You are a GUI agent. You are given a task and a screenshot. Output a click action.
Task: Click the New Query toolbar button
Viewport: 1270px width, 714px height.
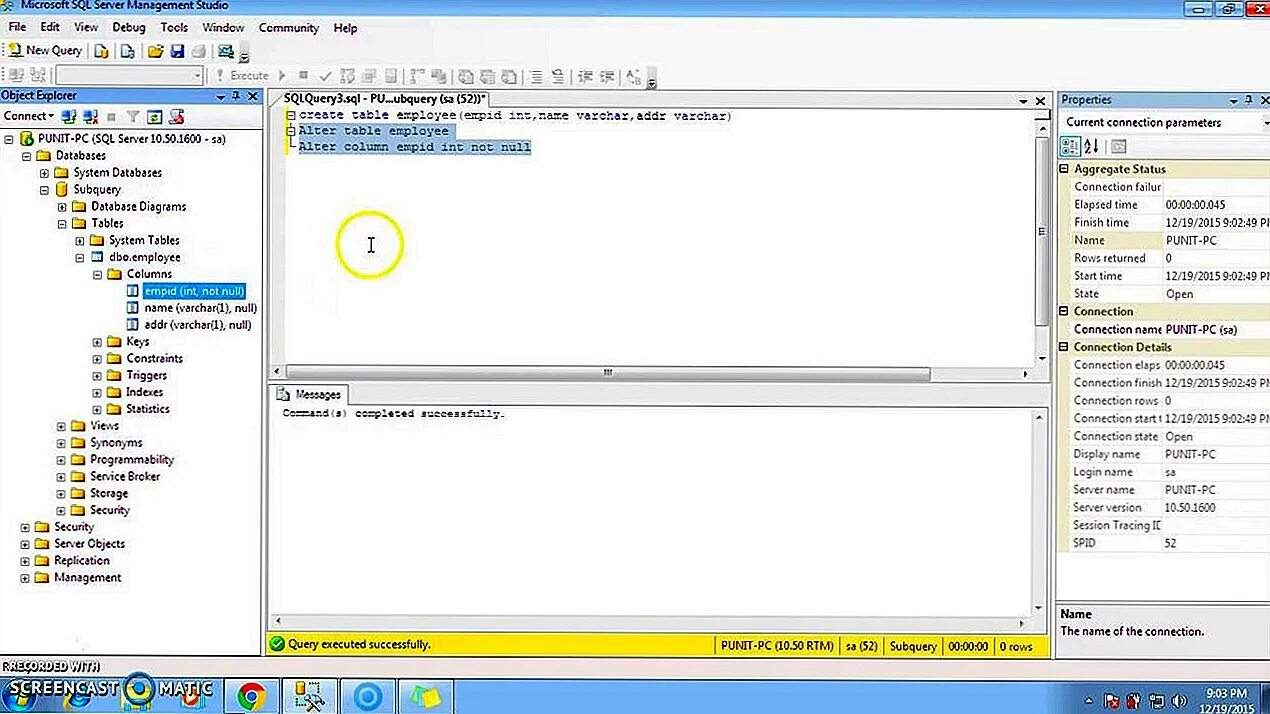pos(45,50)
